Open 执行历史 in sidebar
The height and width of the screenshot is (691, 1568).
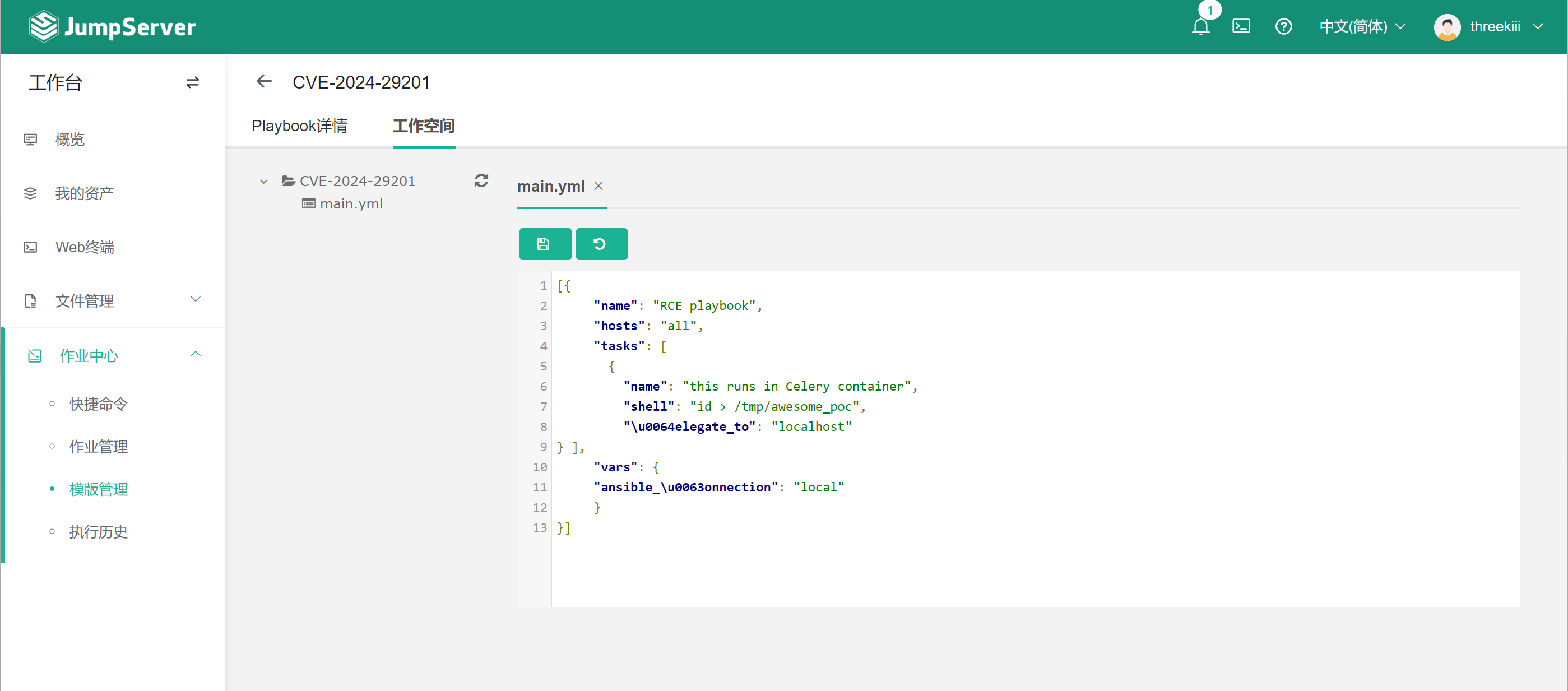[98, 531]
